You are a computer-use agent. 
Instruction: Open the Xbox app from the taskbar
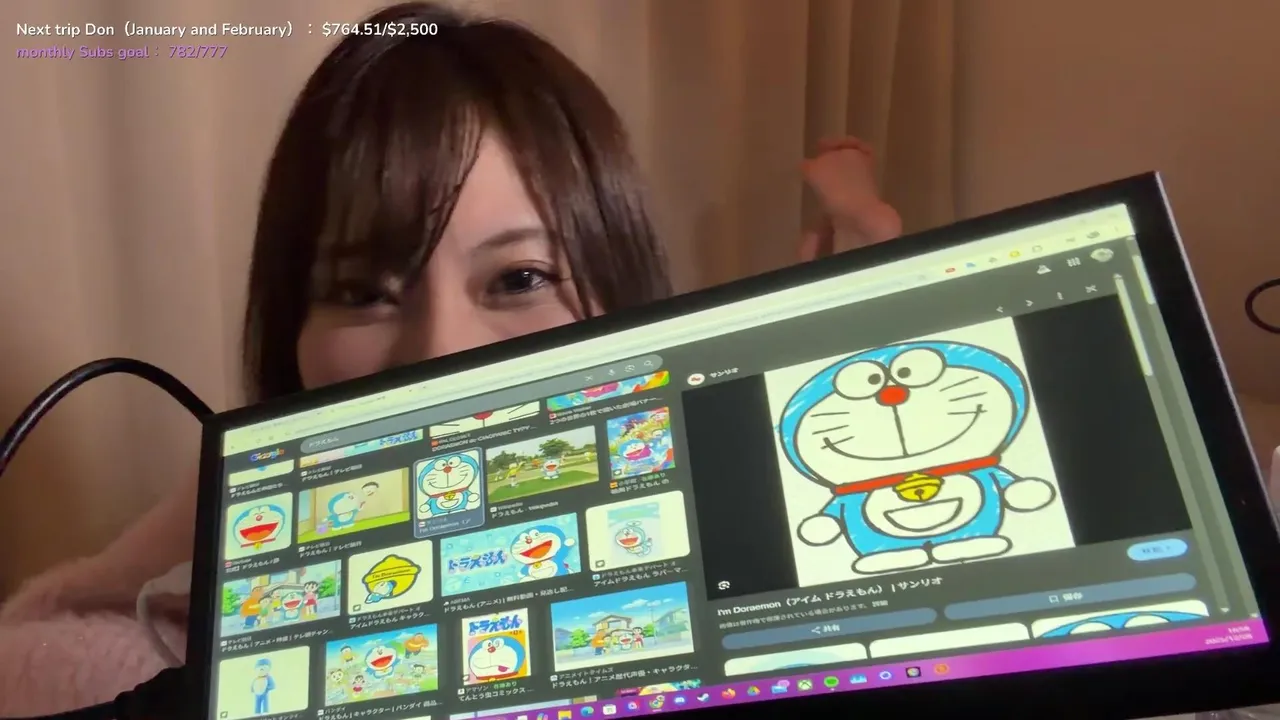coord(806,685)
